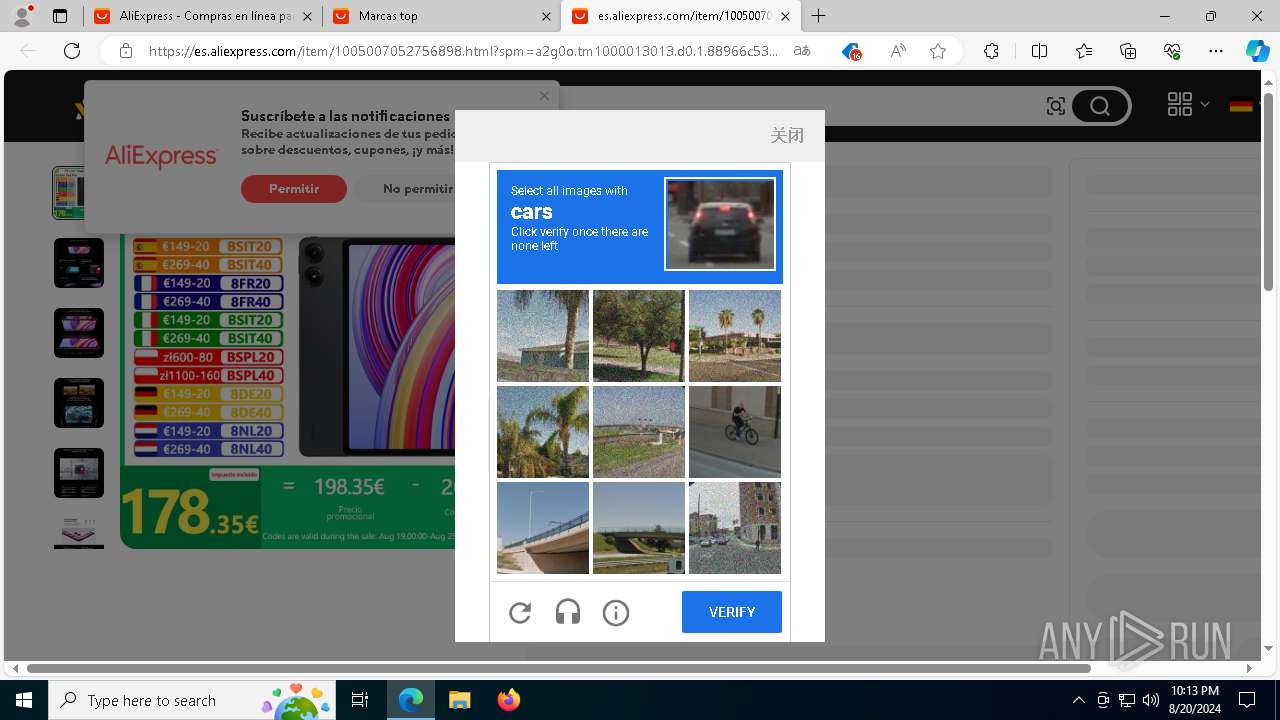Open the captcha help info icon
Viewport: 1280px width, 720px height.
click(616, 612)
